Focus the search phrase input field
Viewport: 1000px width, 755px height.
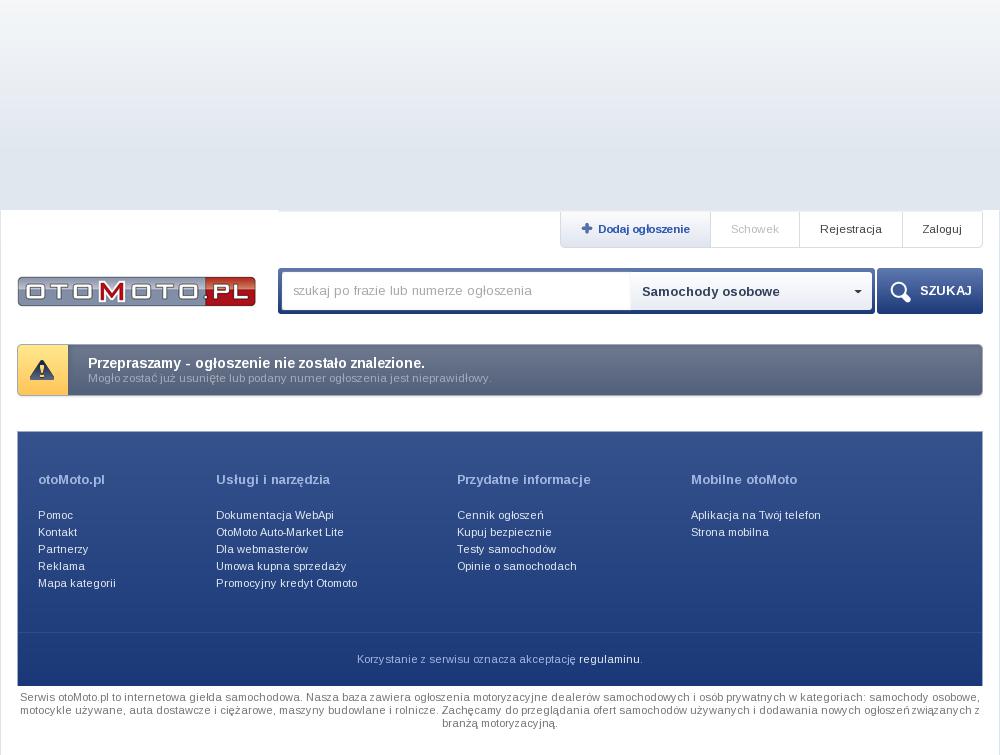[x=455, y=291]
